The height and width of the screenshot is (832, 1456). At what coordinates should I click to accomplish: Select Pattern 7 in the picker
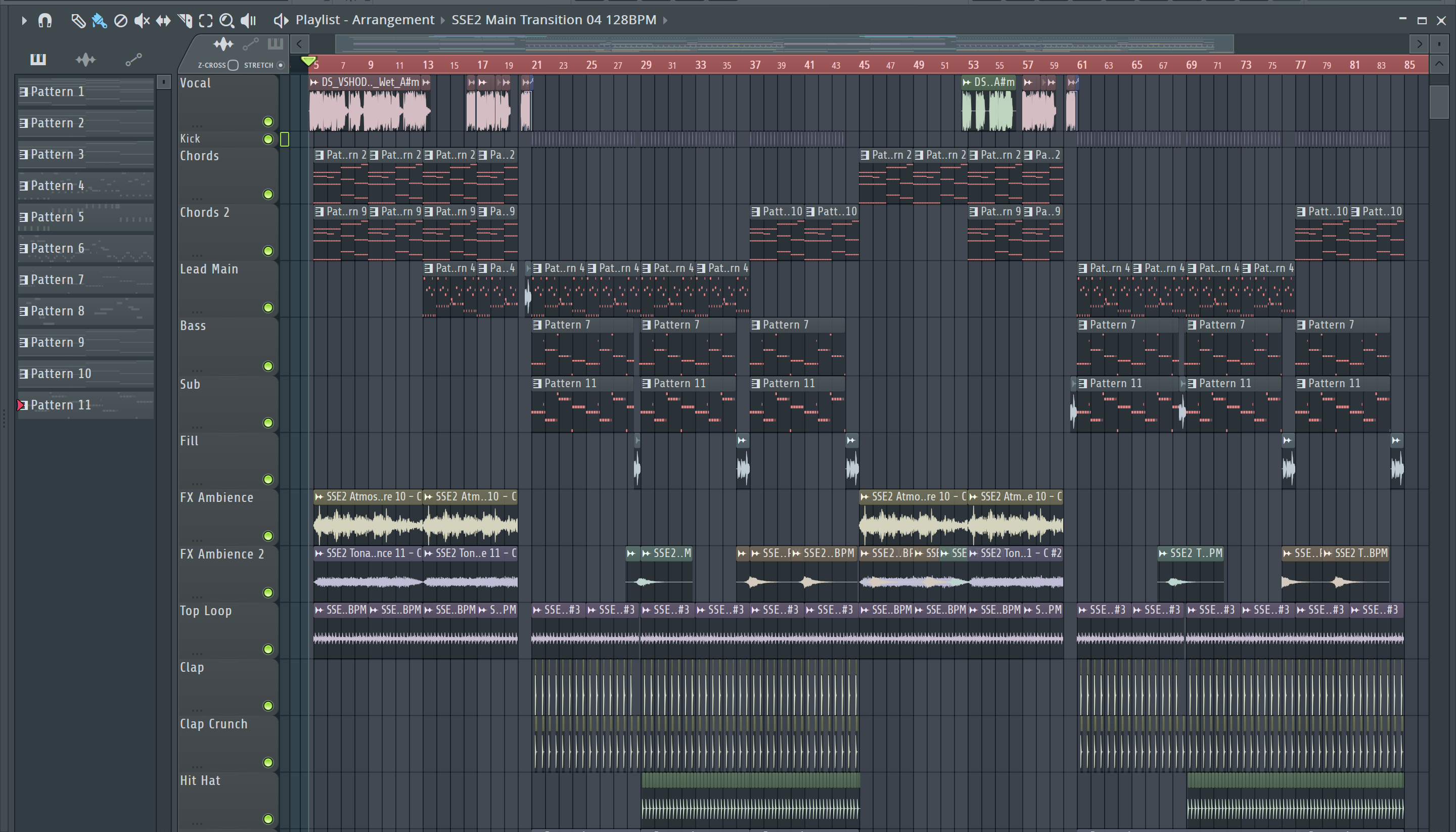86,280
